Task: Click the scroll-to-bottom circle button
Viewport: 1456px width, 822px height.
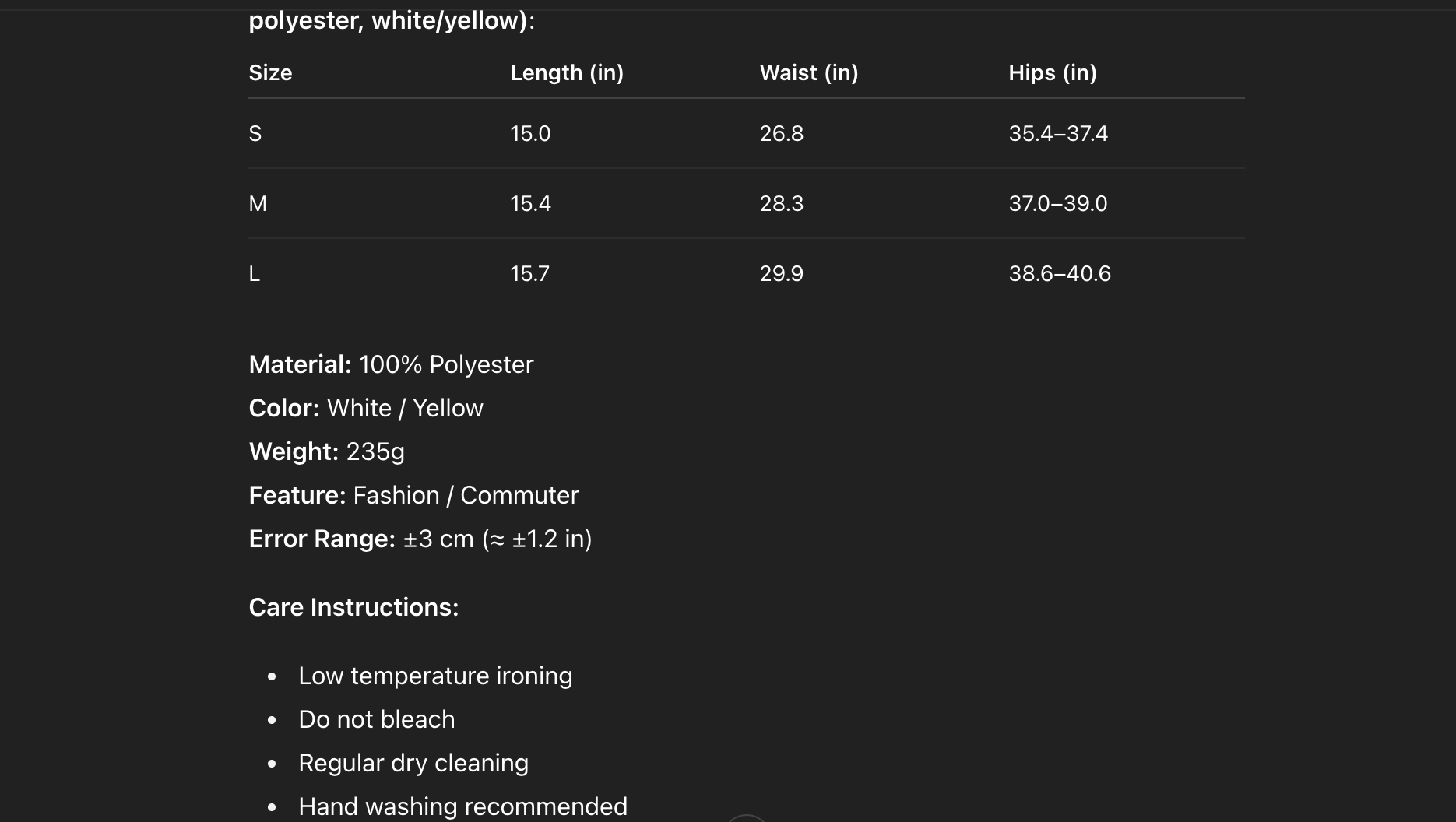Action: coord(746,819)
